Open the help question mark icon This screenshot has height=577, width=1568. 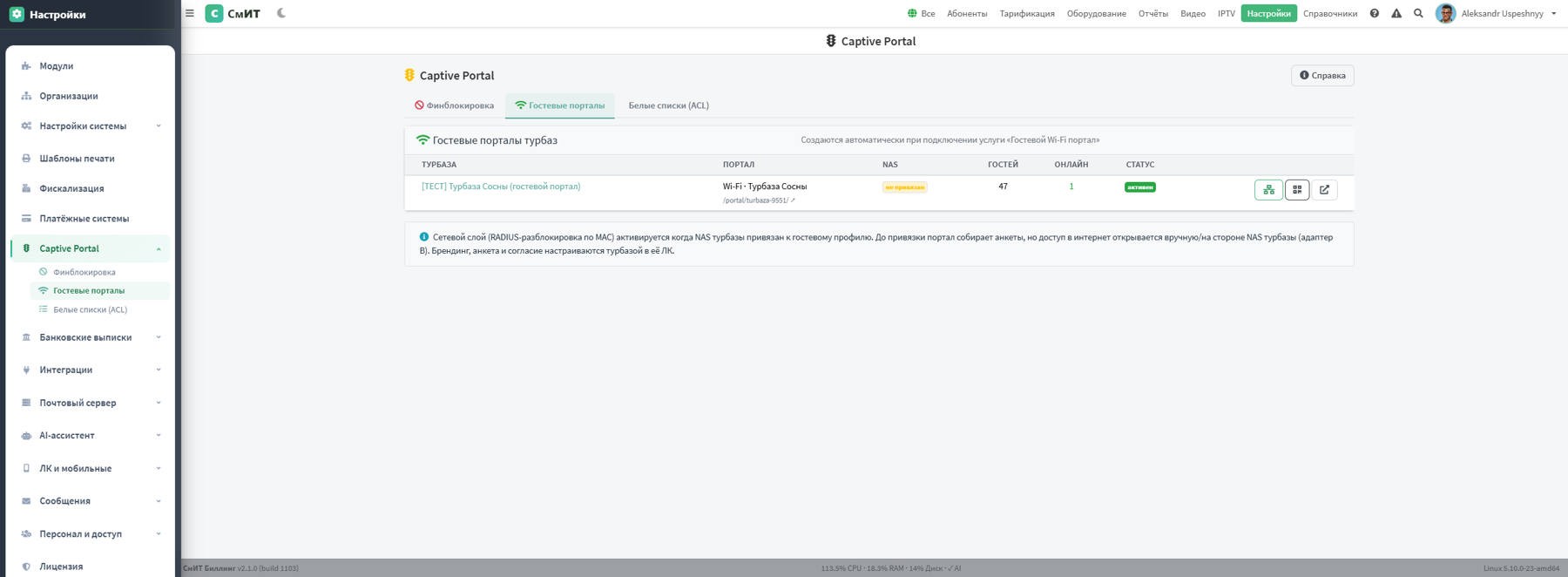[x=1375, y=13]
